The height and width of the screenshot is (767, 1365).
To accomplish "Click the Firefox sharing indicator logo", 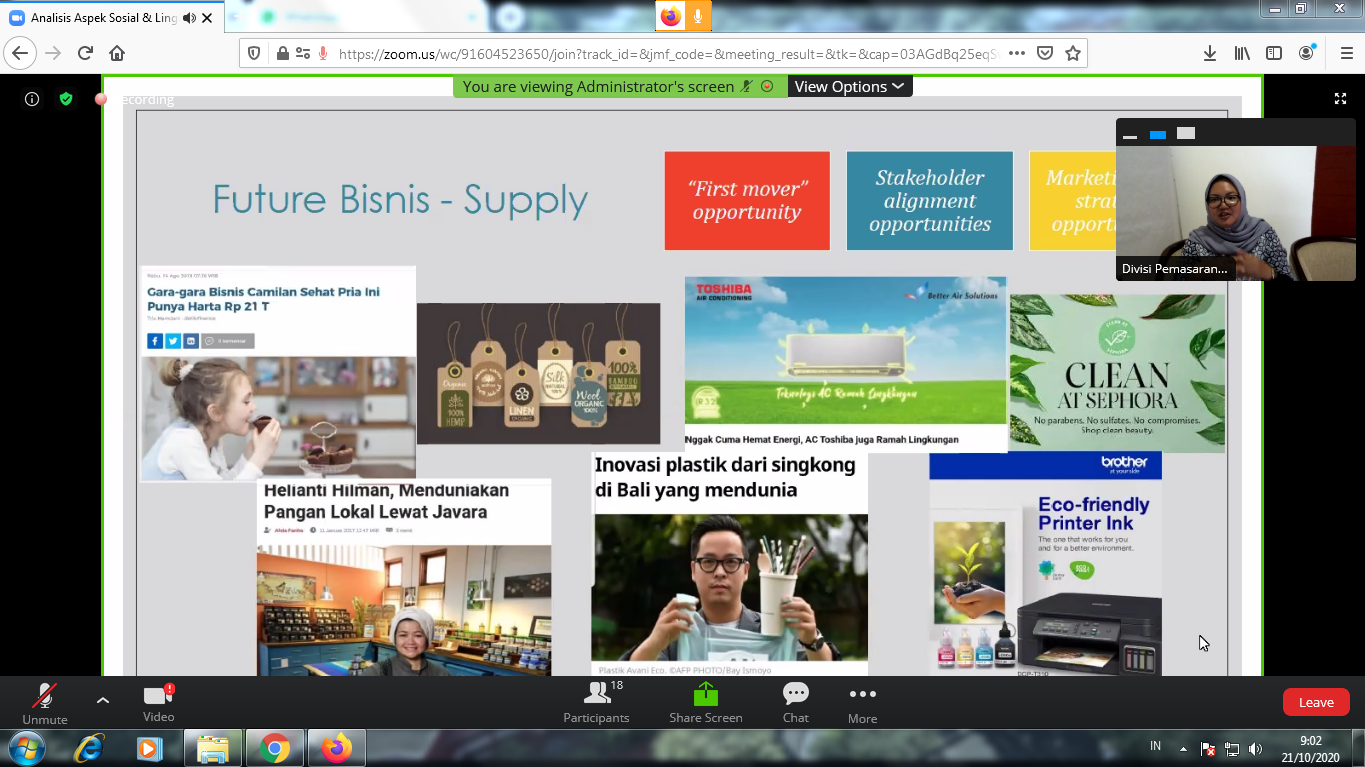I will [x=671, y=16].
